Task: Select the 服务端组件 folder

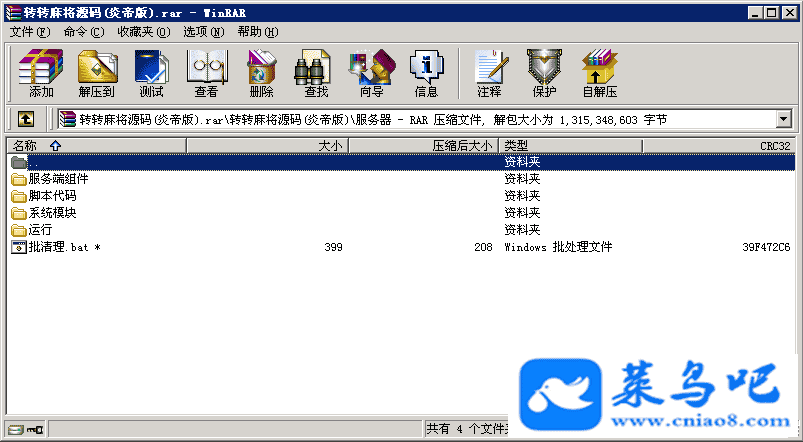Action: 58,179
